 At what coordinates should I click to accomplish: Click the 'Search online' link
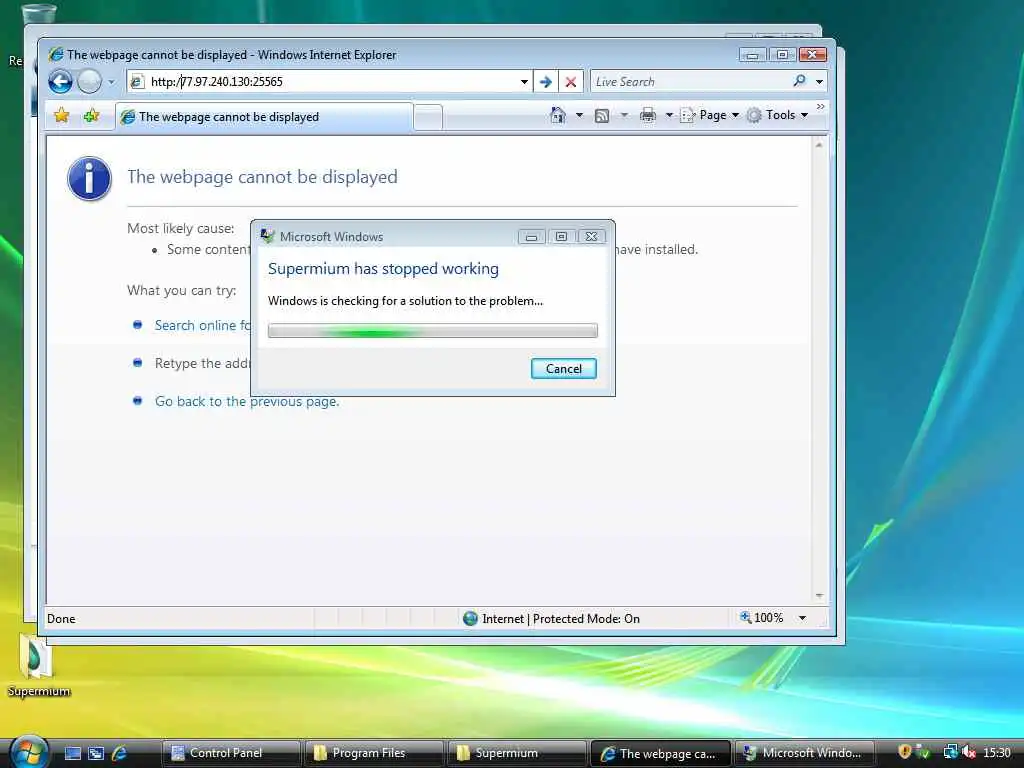point(202,325)
